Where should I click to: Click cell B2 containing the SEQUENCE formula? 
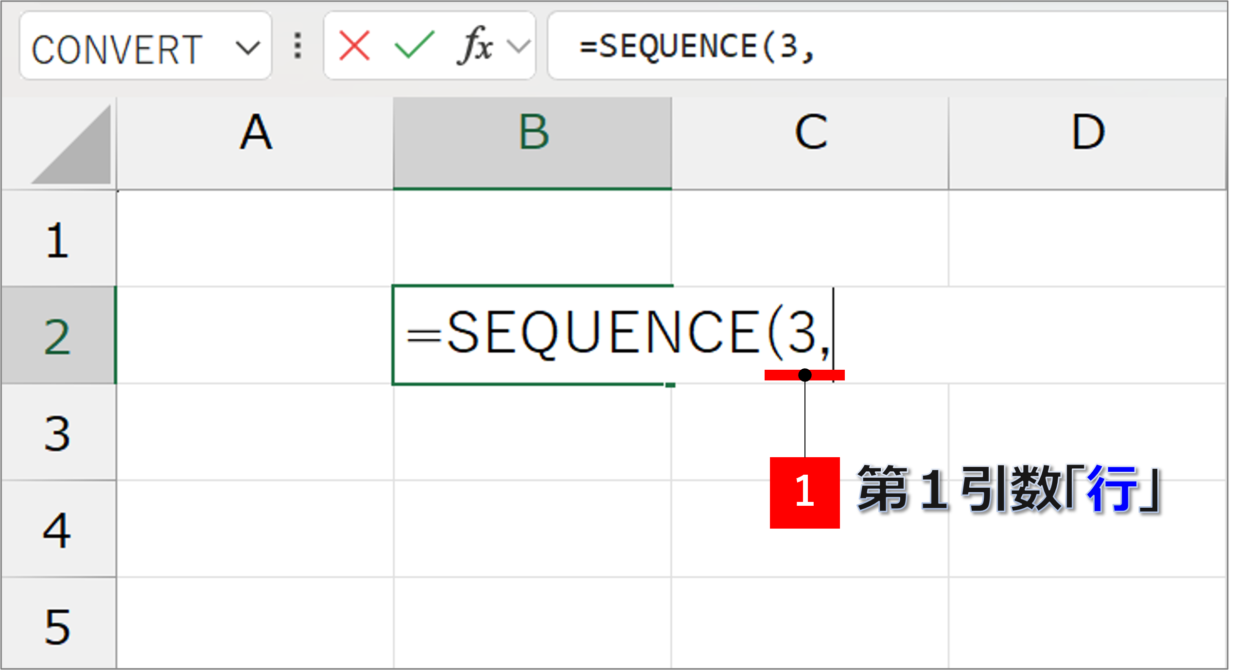pos(533,335)
